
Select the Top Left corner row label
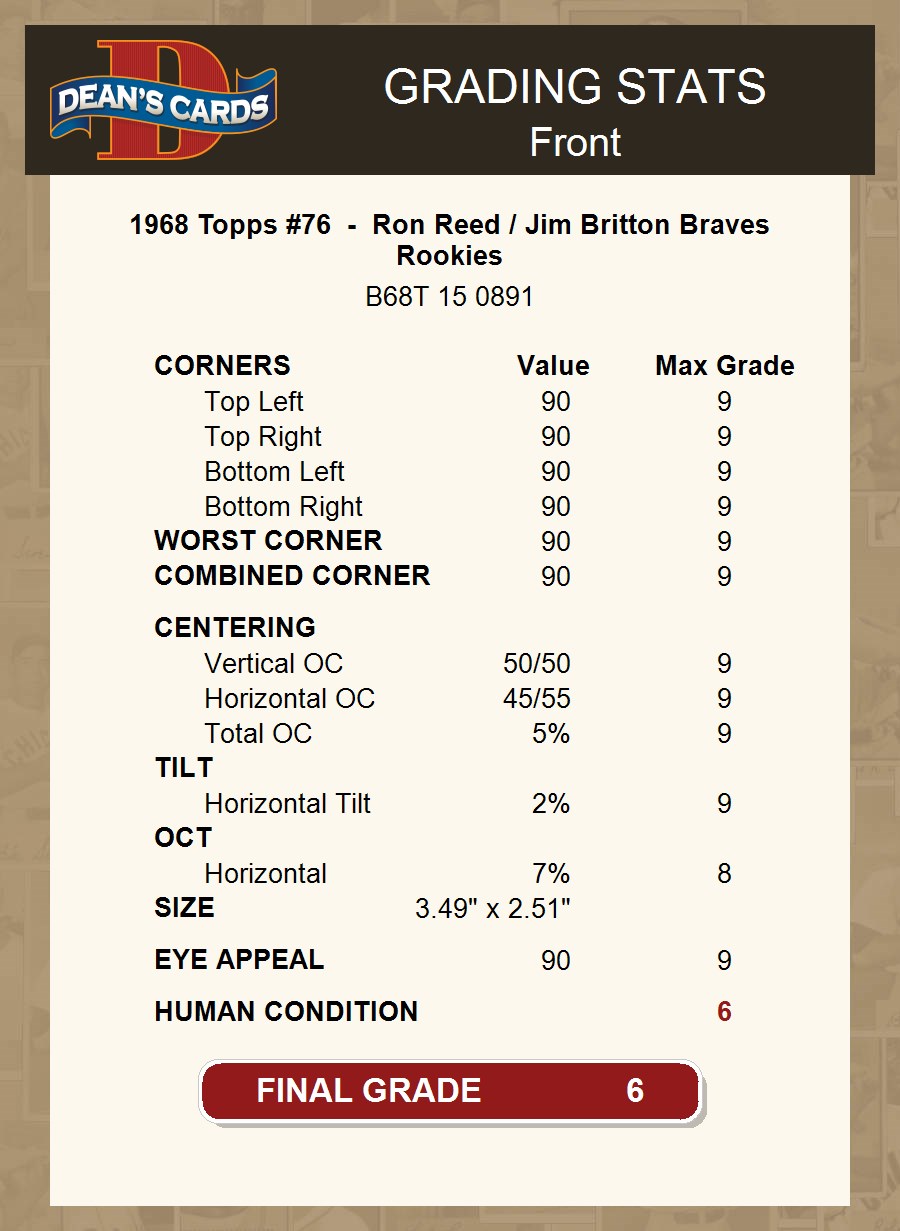click(254, 402)
